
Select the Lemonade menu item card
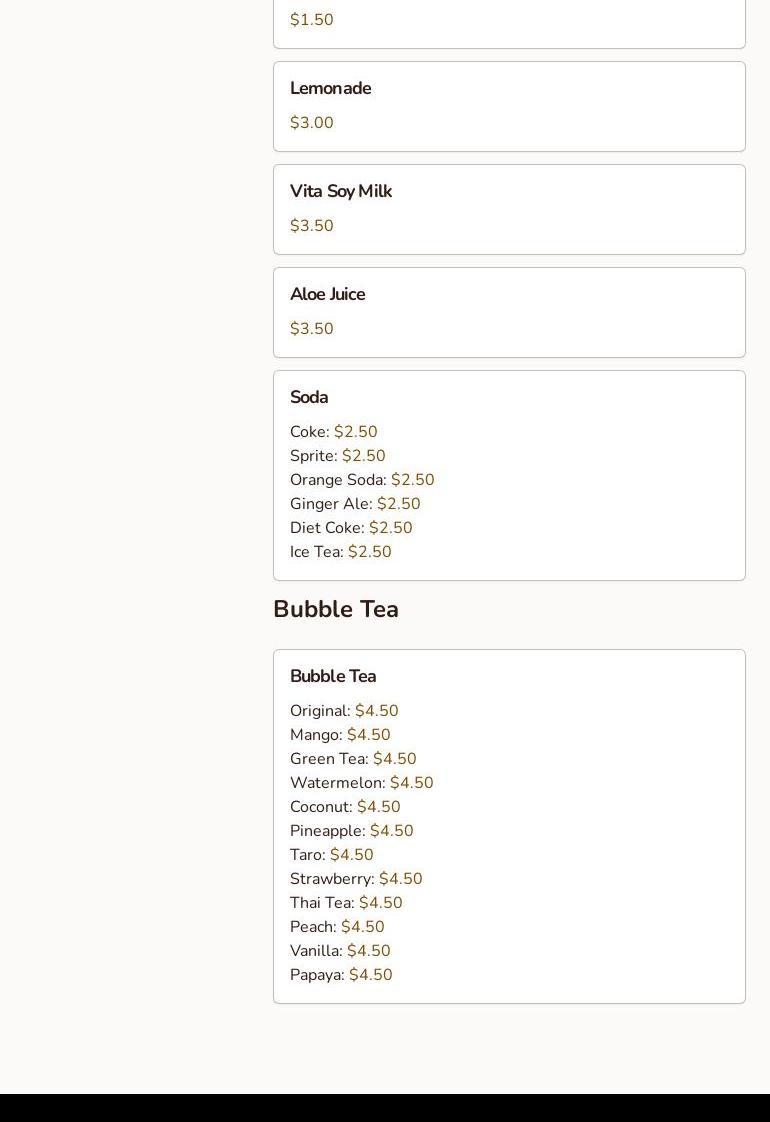tap(509, 107)
